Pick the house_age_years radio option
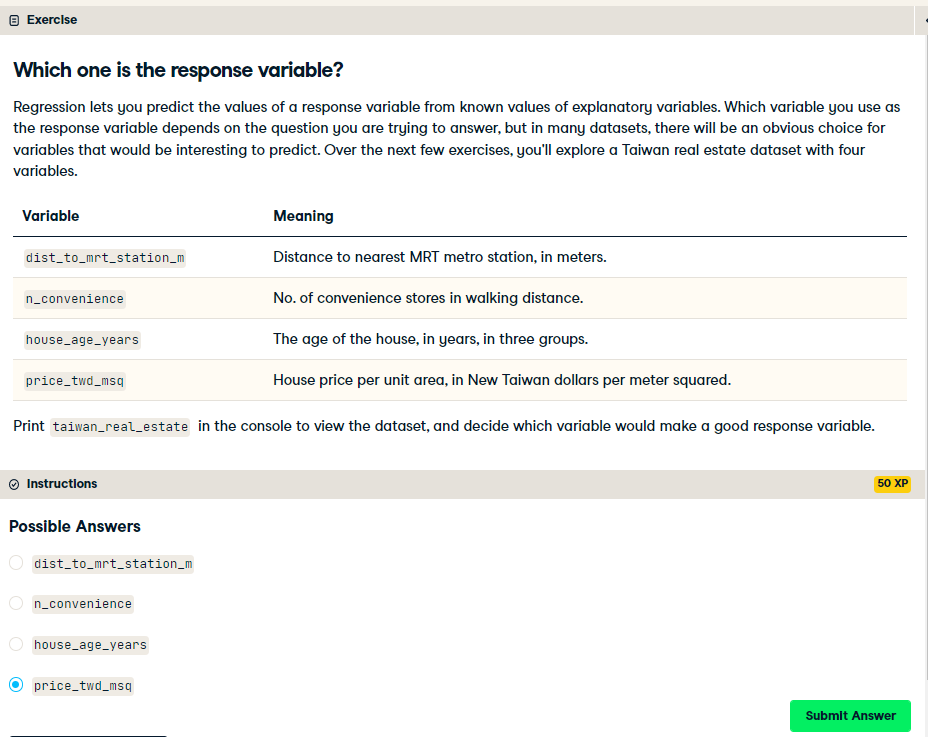Viewport: 928px width, 737px height. point(16,644)
